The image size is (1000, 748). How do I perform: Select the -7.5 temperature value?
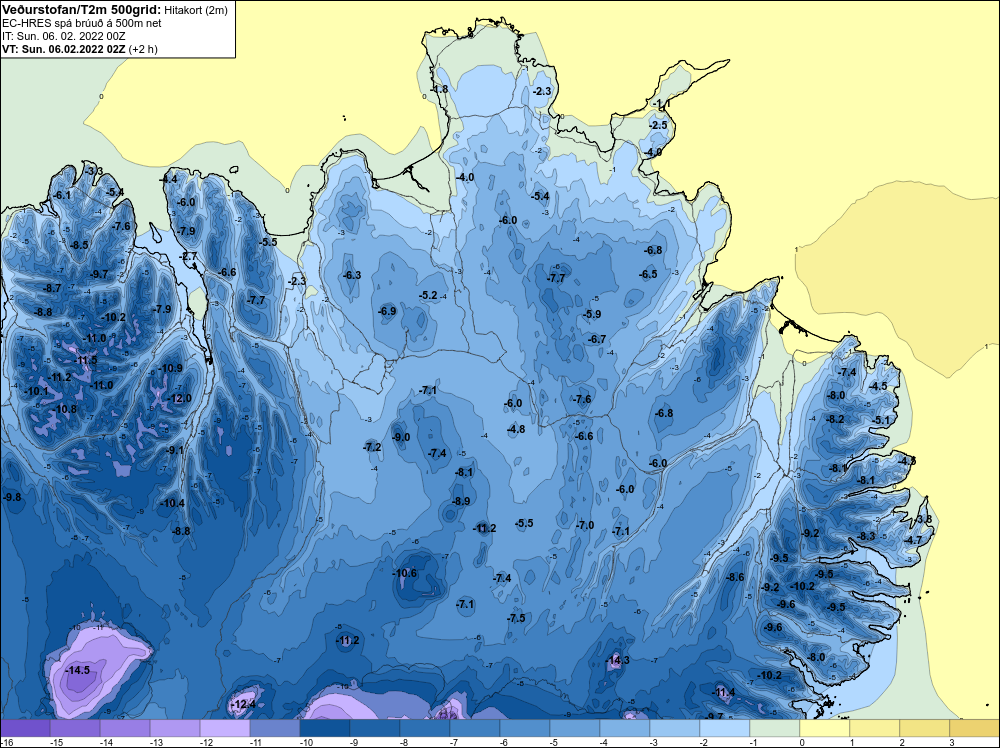(517, 618)
